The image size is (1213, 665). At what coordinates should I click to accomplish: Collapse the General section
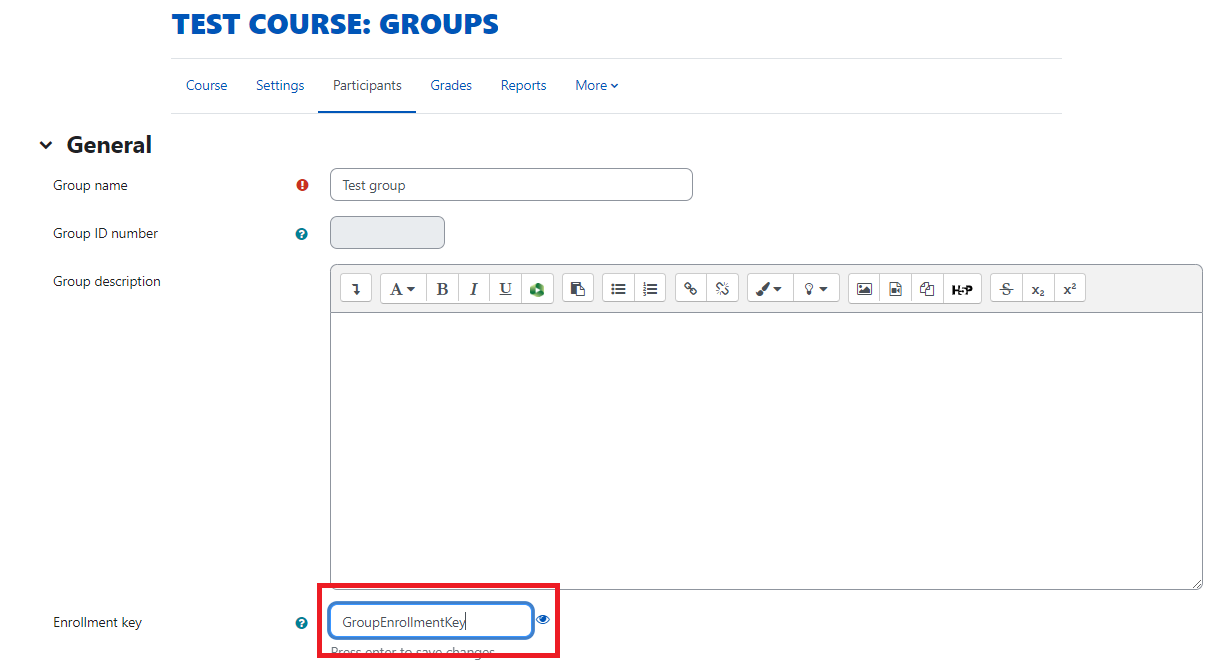(46, 144)
